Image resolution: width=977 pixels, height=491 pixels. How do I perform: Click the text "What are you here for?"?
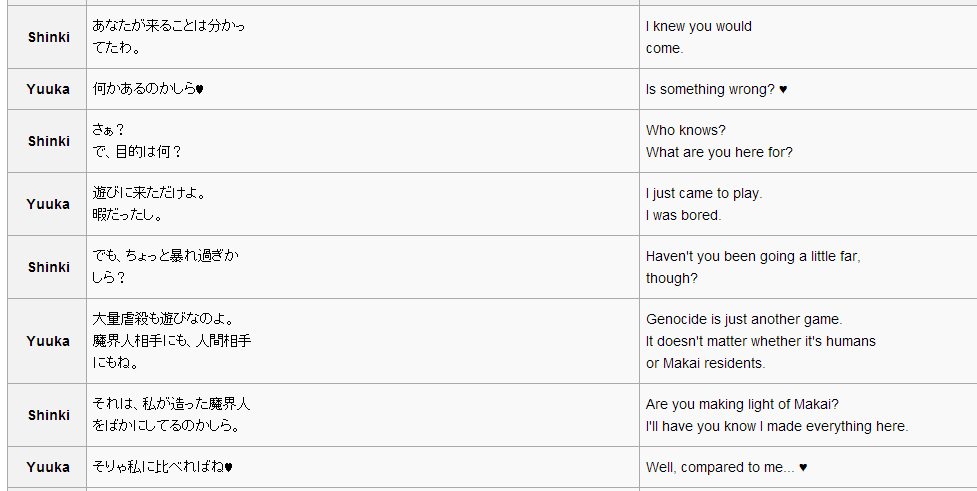719,152
